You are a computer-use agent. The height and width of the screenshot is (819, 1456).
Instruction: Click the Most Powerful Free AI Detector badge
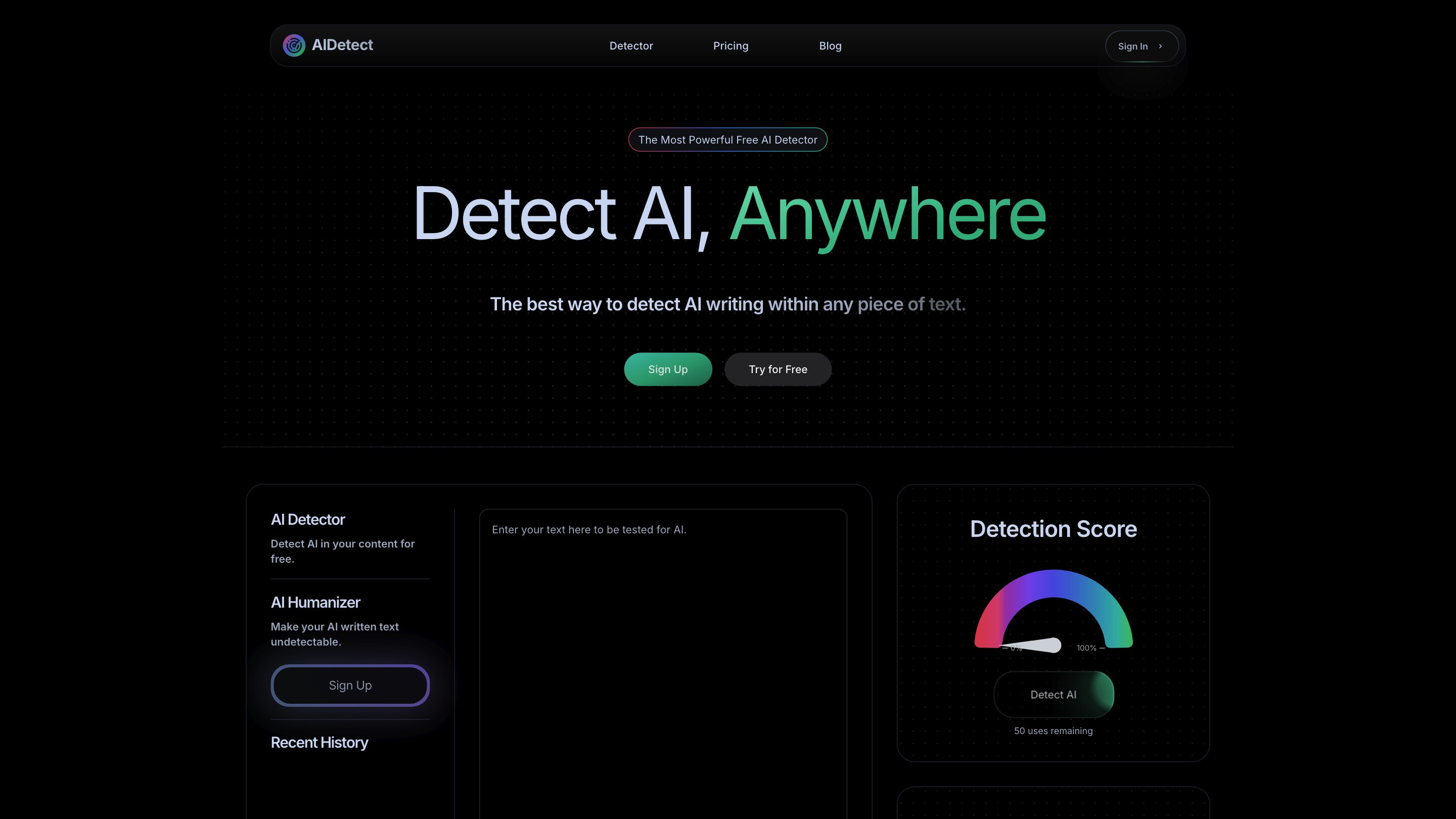[727, 139]
